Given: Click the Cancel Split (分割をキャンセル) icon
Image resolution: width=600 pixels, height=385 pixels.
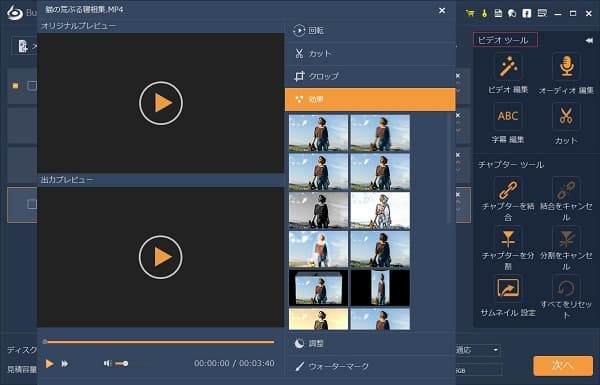Looking at the screenshot, I should click(x=566, y=238).
